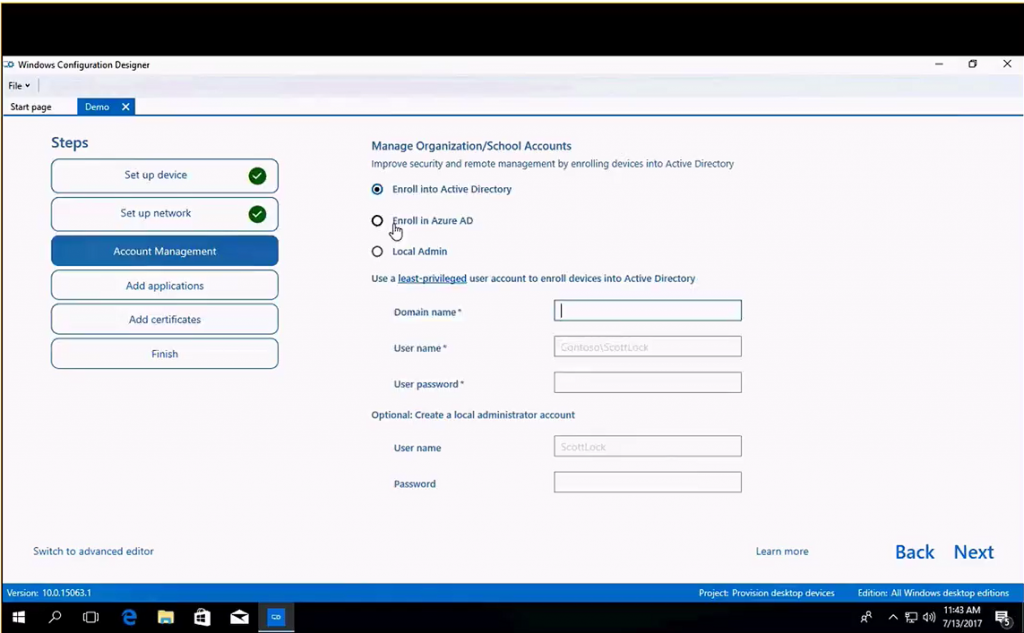Restore down the Configuration Designer window
Image resolution: width=1024 pixels, height=633 pixels.
pos(972,64)
